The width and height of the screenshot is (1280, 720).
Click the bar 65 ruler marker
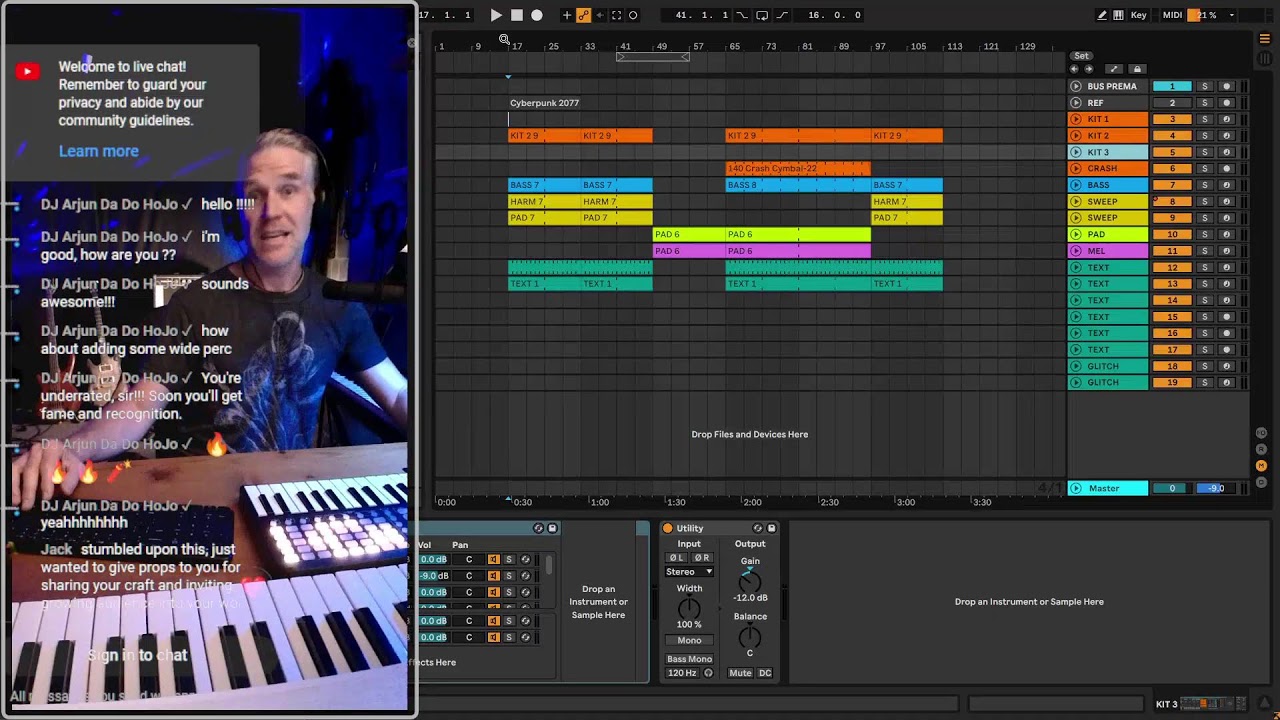734,46
